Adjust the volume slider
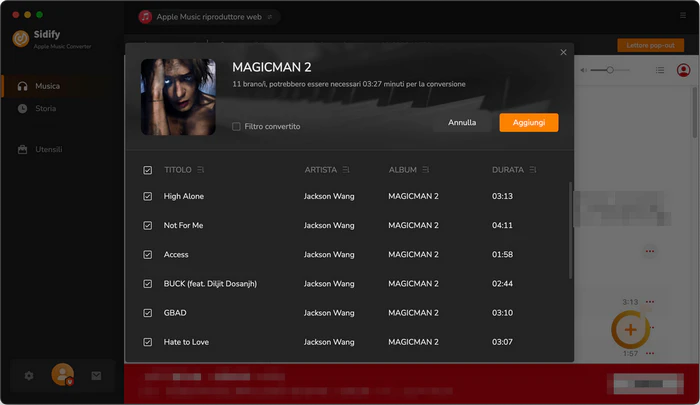This screenshot has height=405, width=700. (x=610, y=70)
